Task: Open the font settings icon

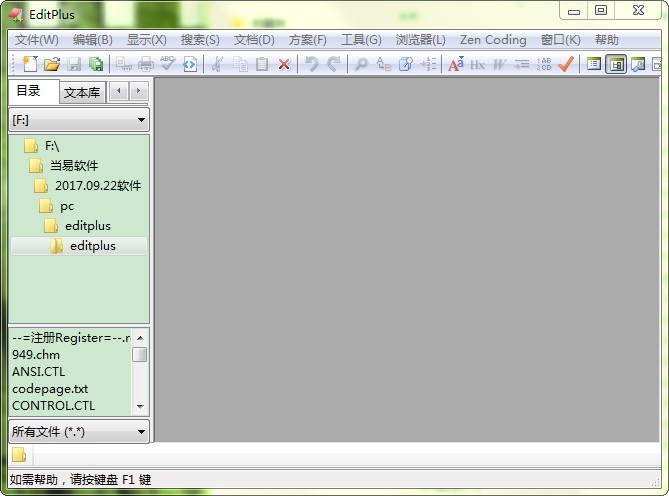Action: pyautogui.click(x=455, y=64)
